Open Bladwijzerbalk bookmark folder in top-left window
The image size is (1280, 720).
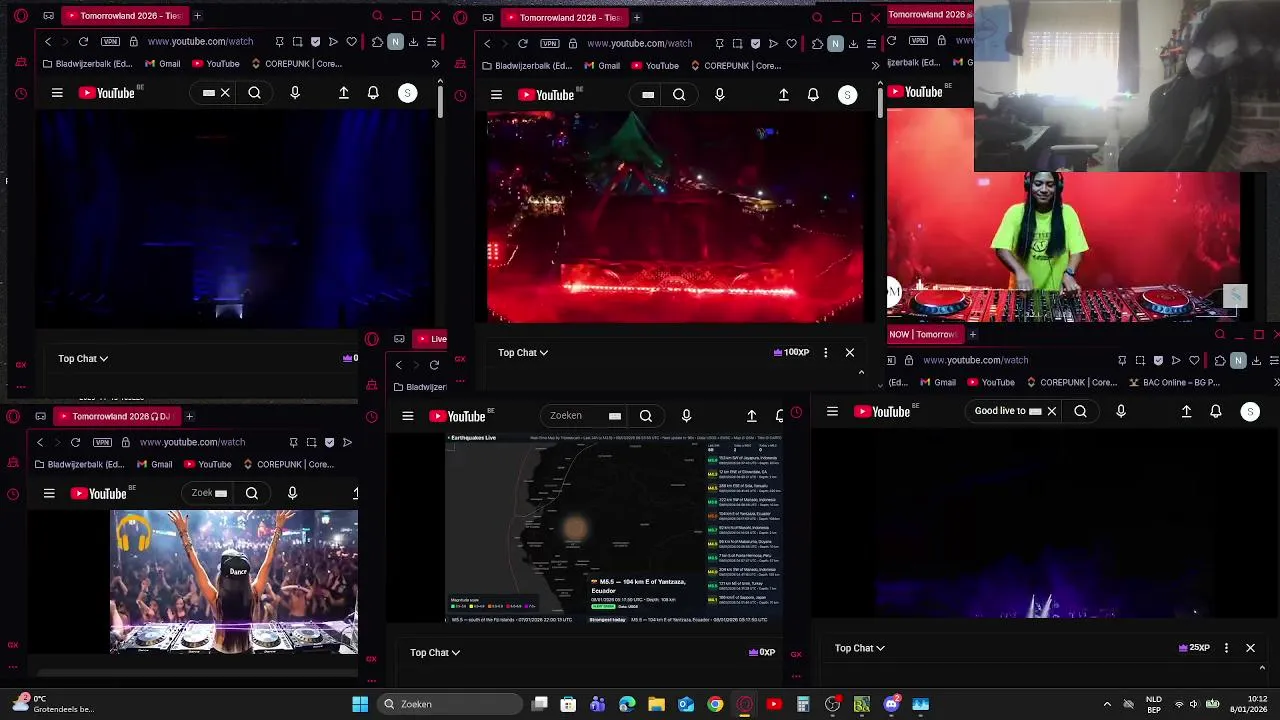pyautogui.click(x=88, y=64)
